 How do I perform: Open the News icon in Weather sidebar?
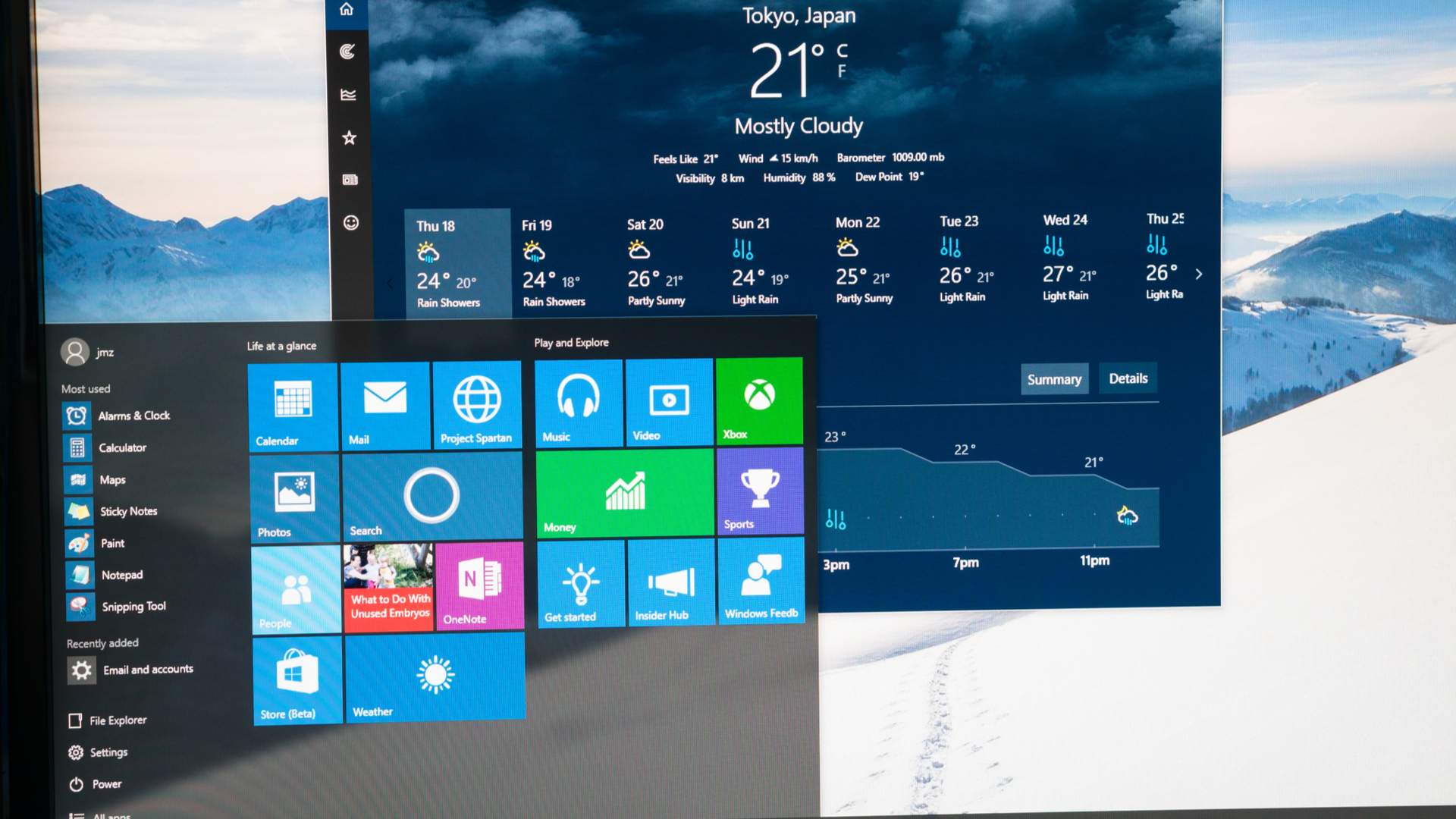pyautogui.click(x=350, y=180)
